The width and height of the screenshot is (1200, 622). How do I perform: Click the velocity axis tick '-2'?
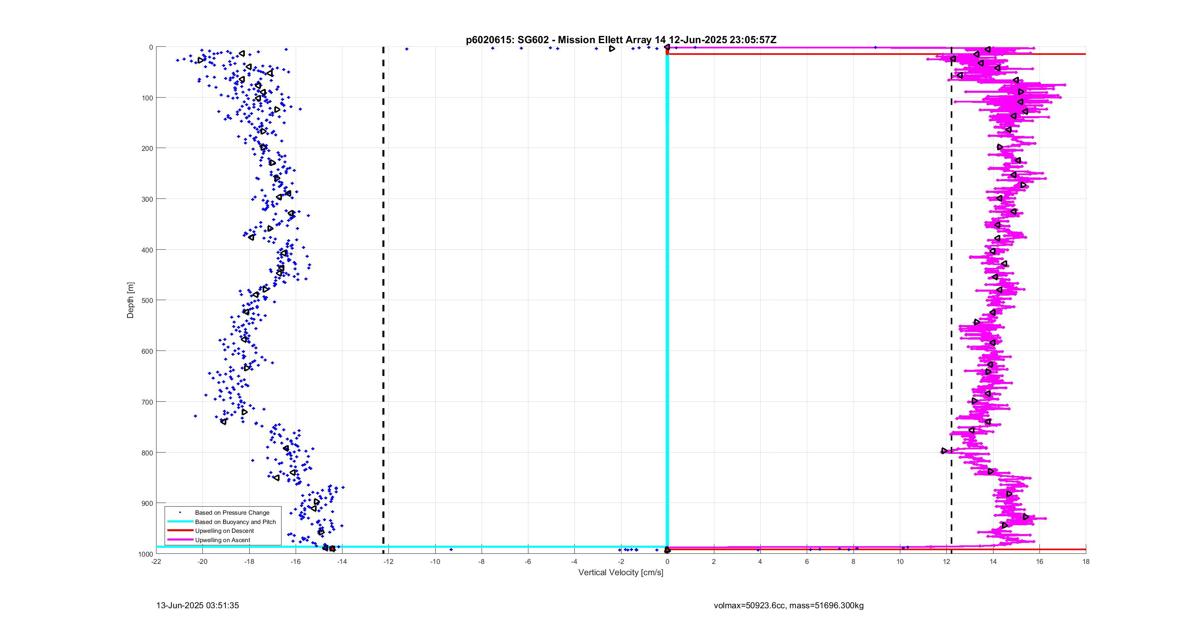point(621,562)
